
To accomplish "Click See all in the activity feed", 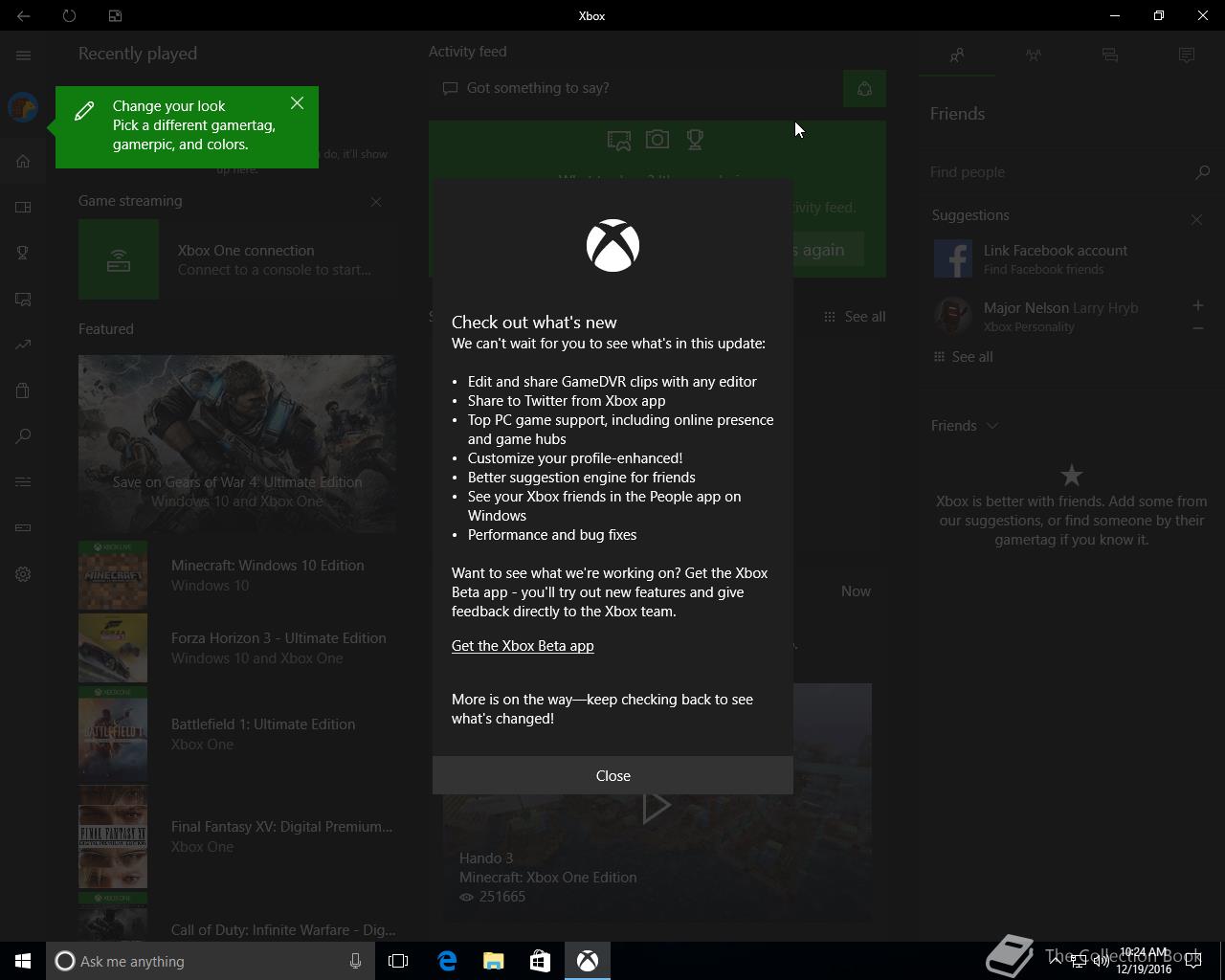I will [855, 317].
